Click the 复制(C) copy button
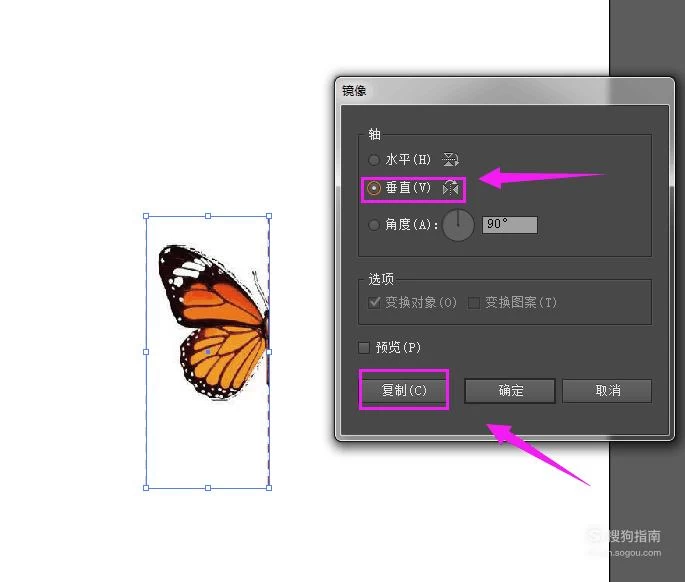The height and width of the screenshot is (582, 685). coord(404,390)
